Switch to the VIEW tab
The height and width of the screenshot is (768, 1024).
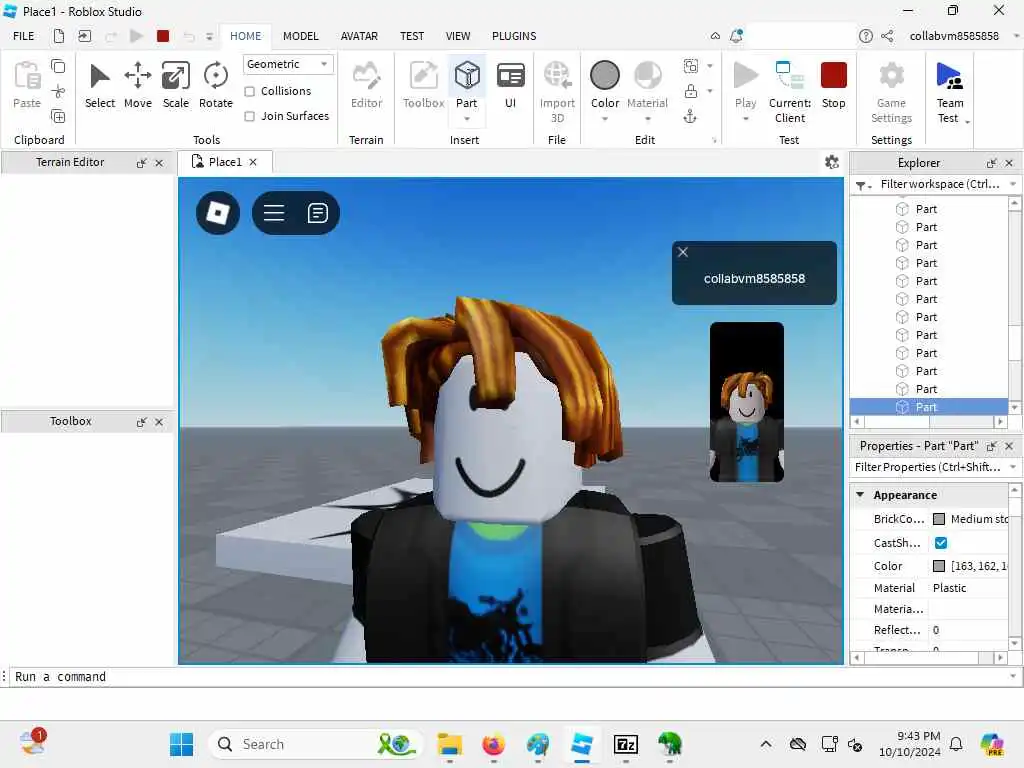pos(458,36)
